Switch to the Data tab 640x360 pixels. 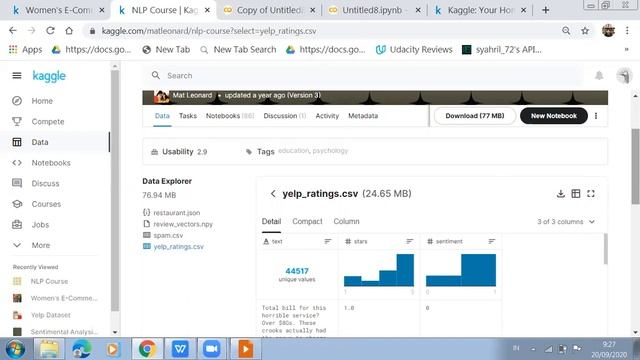coord(162,116)
